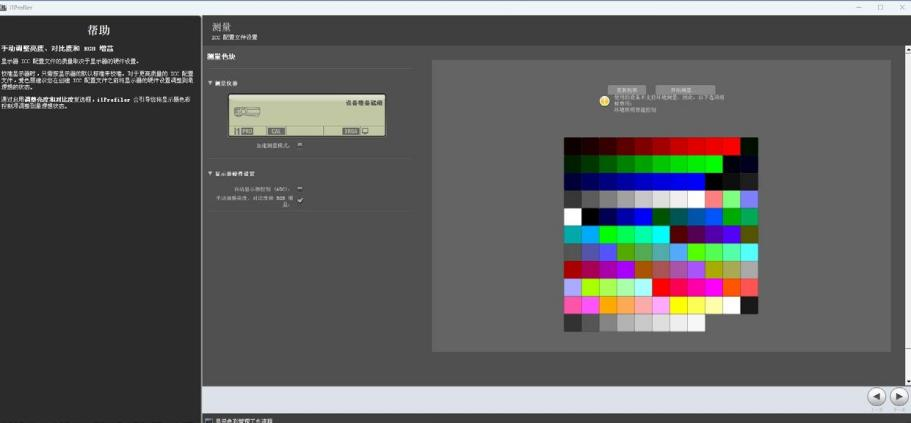Viewport: 911px width, 423px height.
Task: Collapse the 测量仪器 section triangle
Action: coord(210,83)
